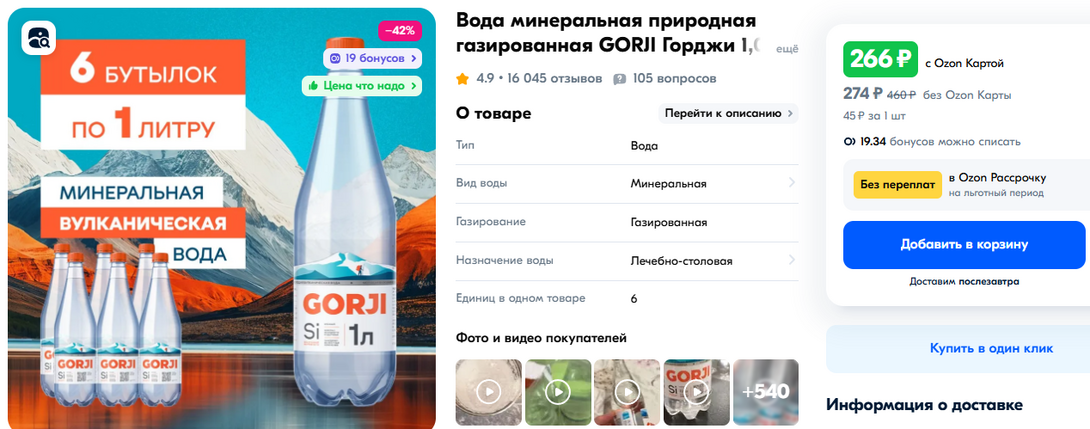Open the +540 more customer photos tile
This screenshot has height=429, width=1090.
(x=765, y=392)
